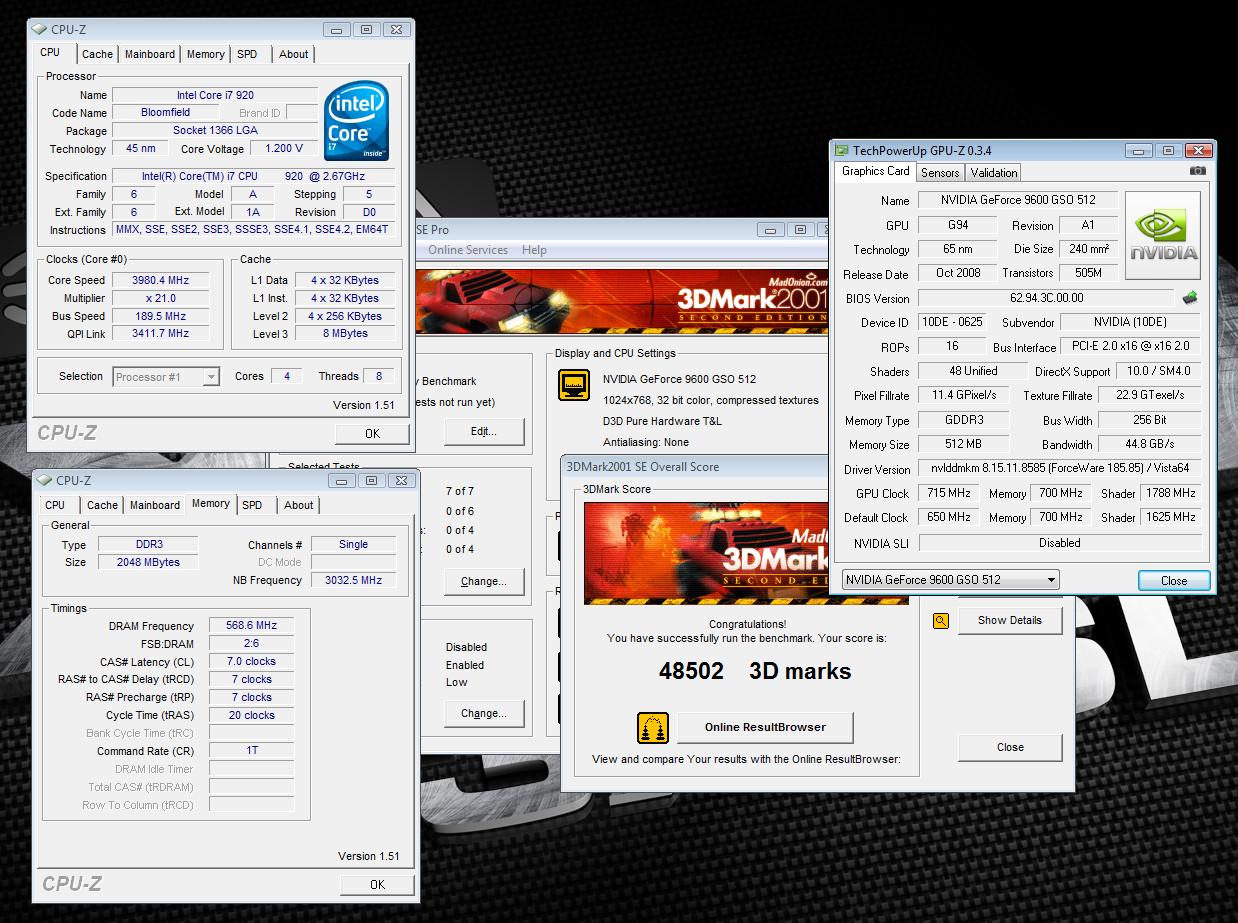Click the Shader 1788 MHz field
The height and width of the screenshot is (923, 1238).
pyautogui.click(x=1170, y=493)
